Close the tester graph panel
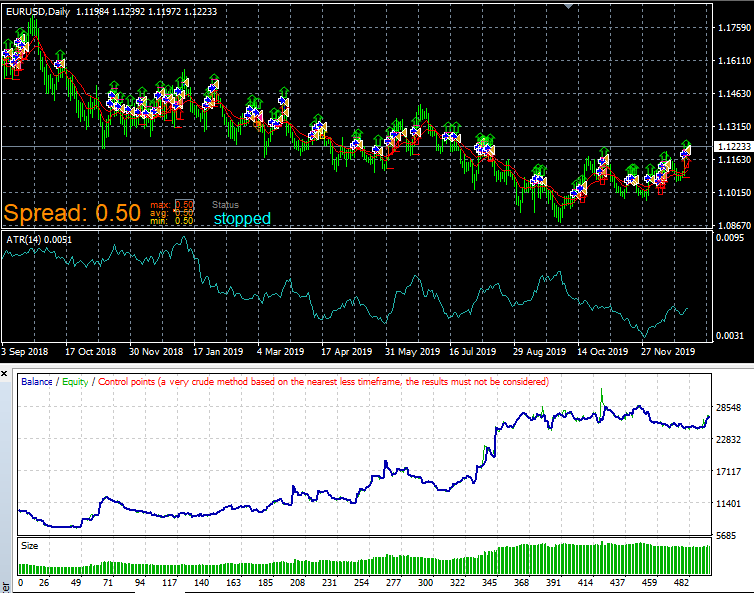Image resolution: width=754 pixels, height=593 pixels. (x=4, y=374)
